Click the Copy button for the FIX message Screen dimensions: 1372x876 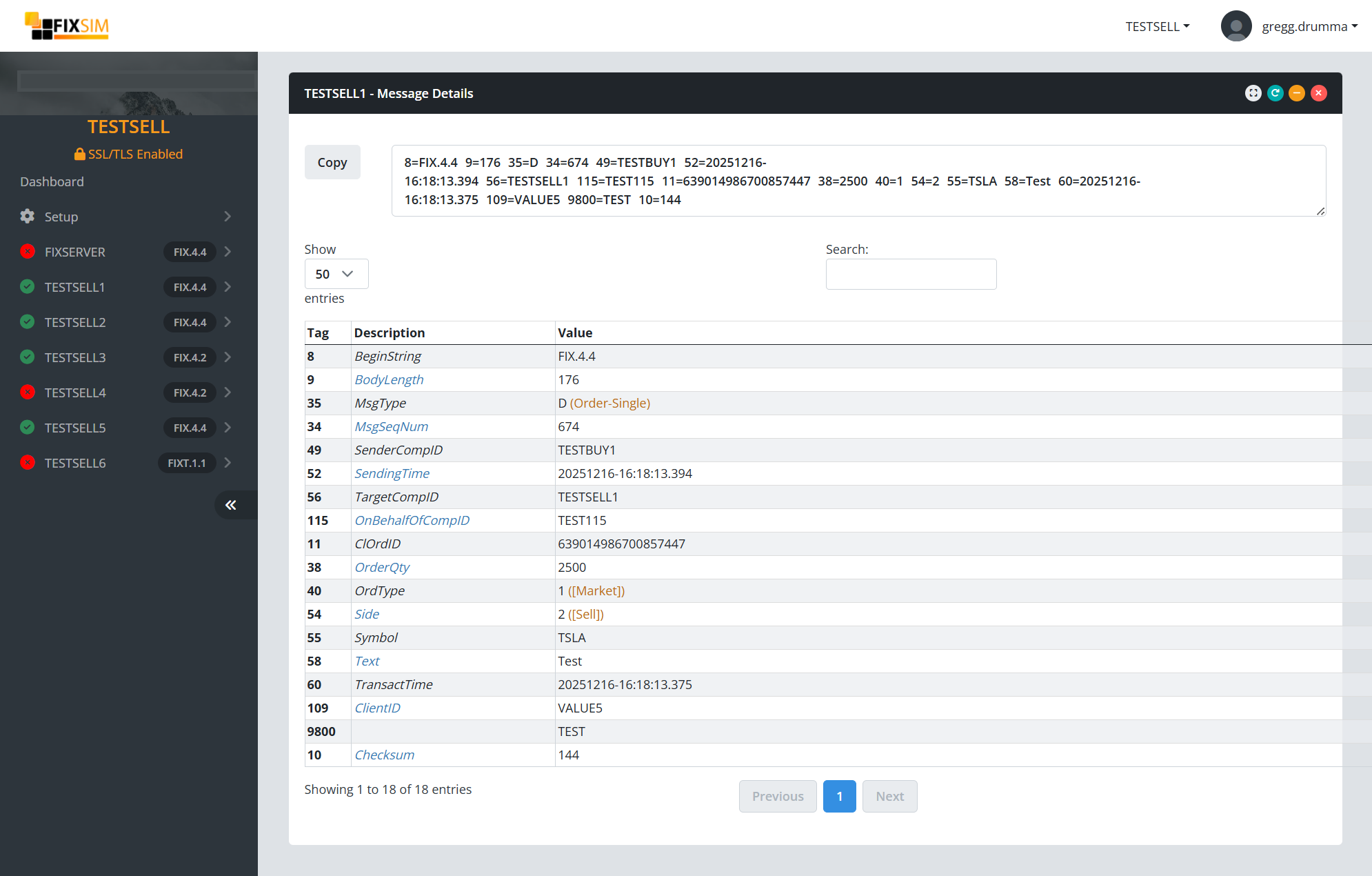332,162
